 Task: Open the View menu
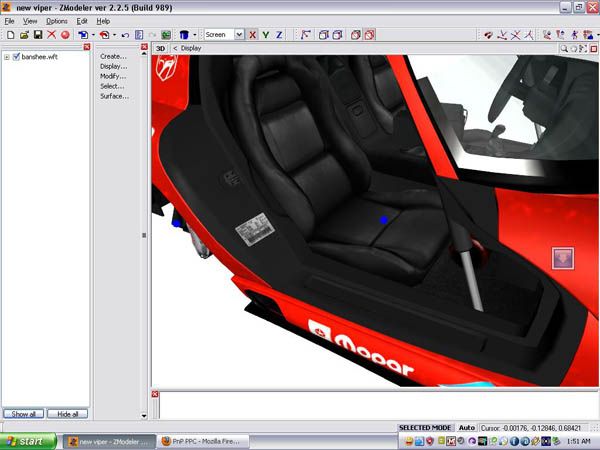[x=30, y=21]
